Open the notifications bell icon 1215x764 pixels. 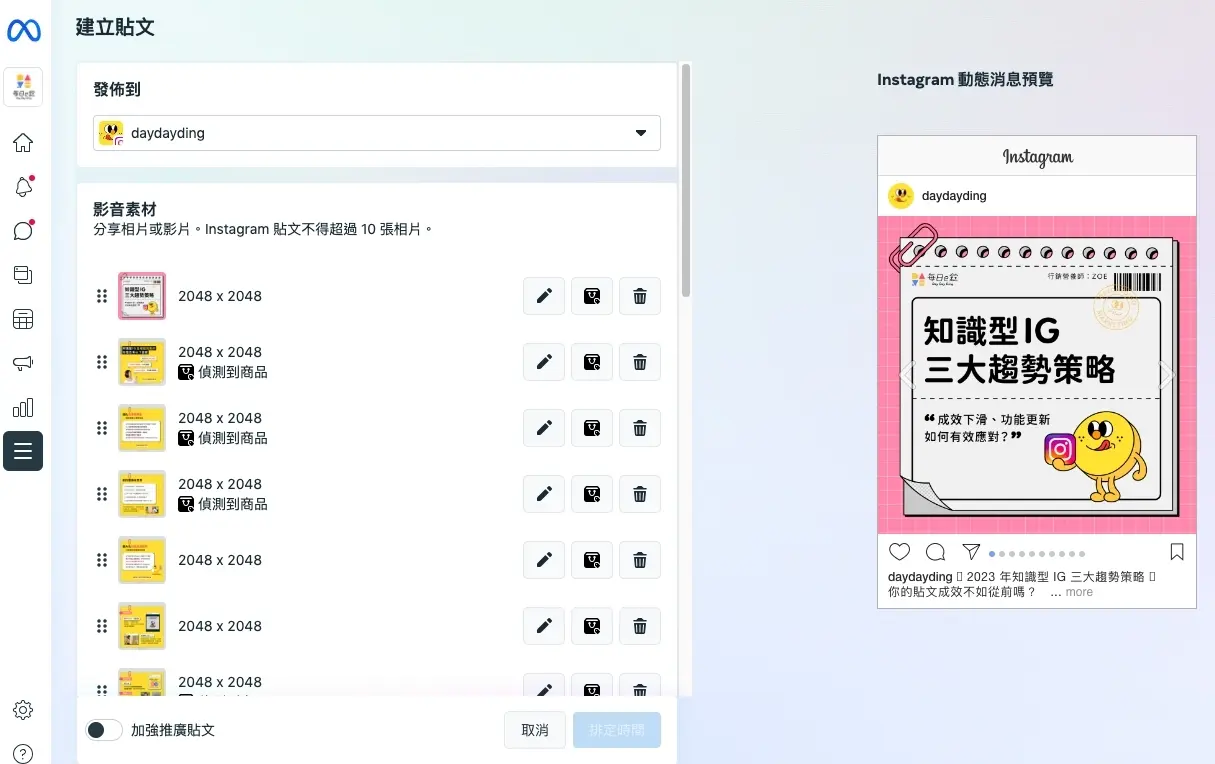pyautogui.click(x=23, y=187)
